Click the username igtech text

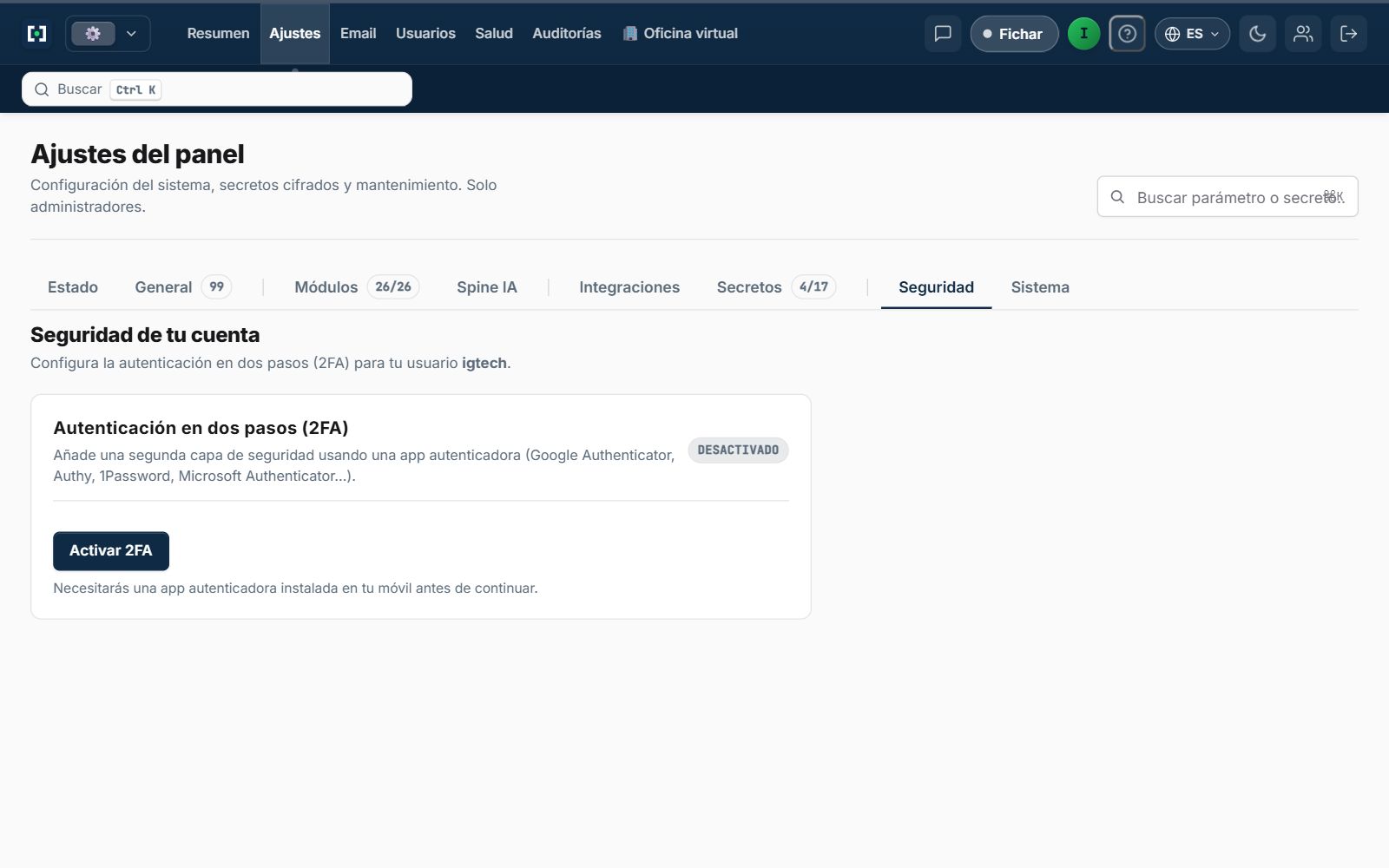coord(484,363)
